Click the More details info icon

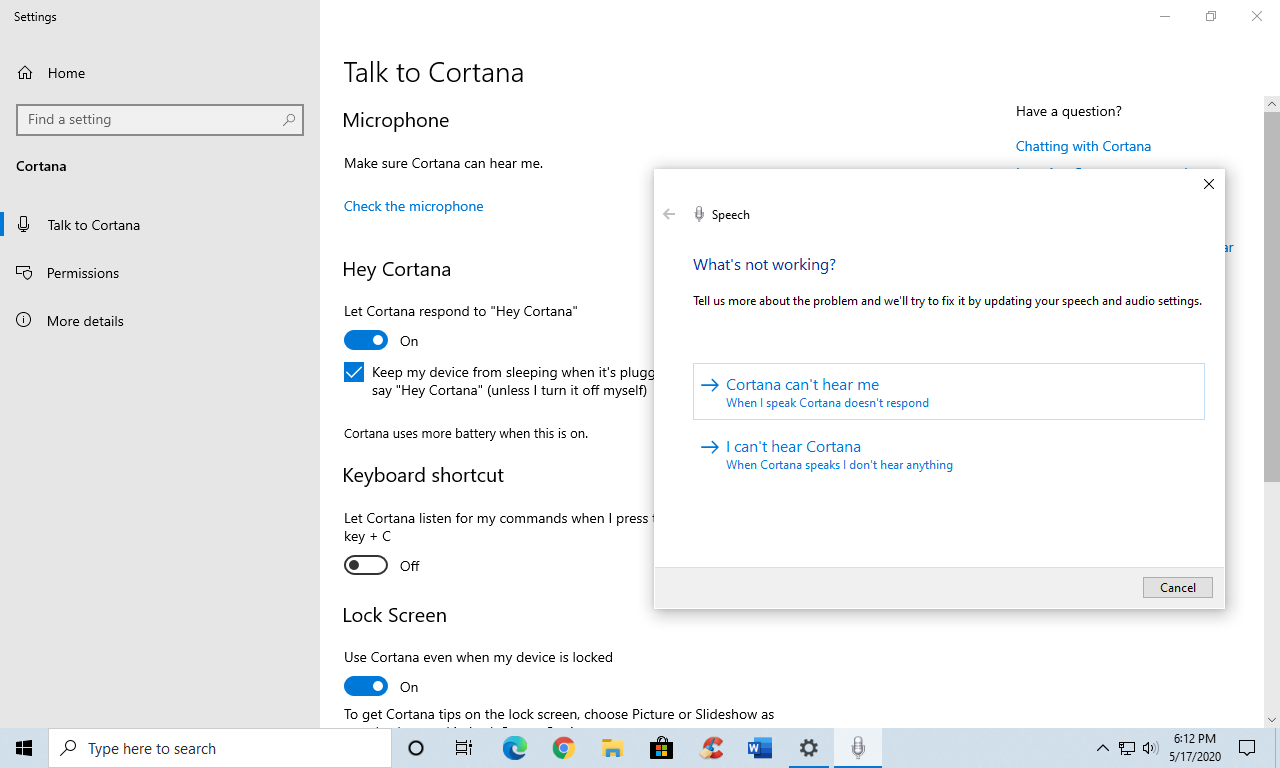[24, 321]
